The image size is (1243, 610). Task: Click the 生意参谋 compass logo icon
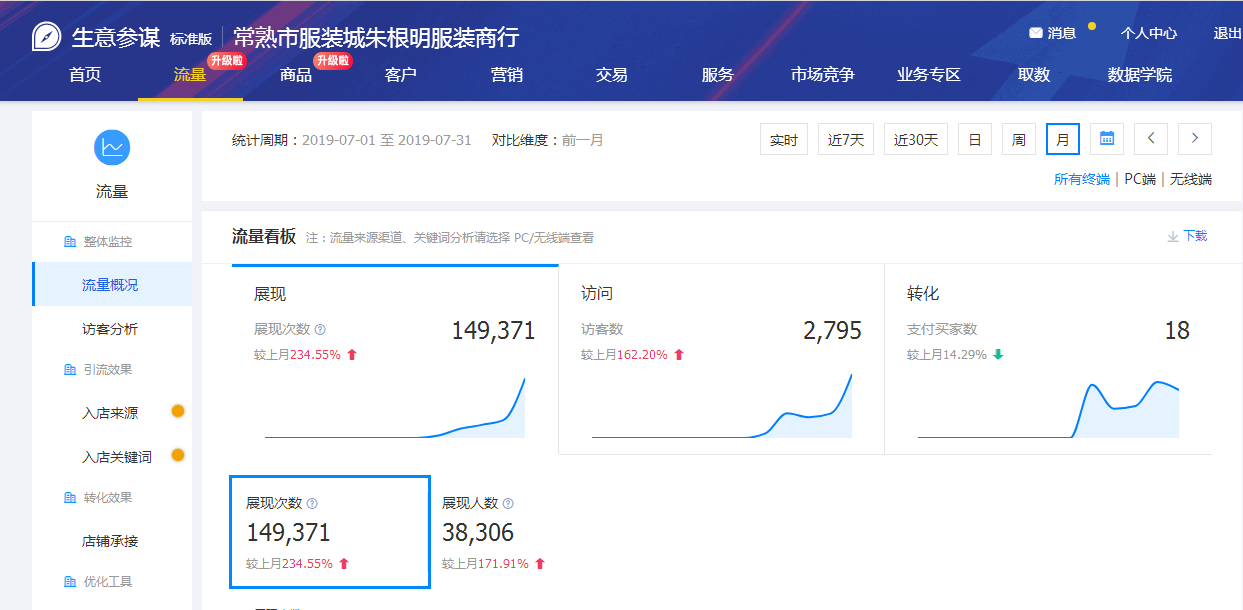click(47, 37)
